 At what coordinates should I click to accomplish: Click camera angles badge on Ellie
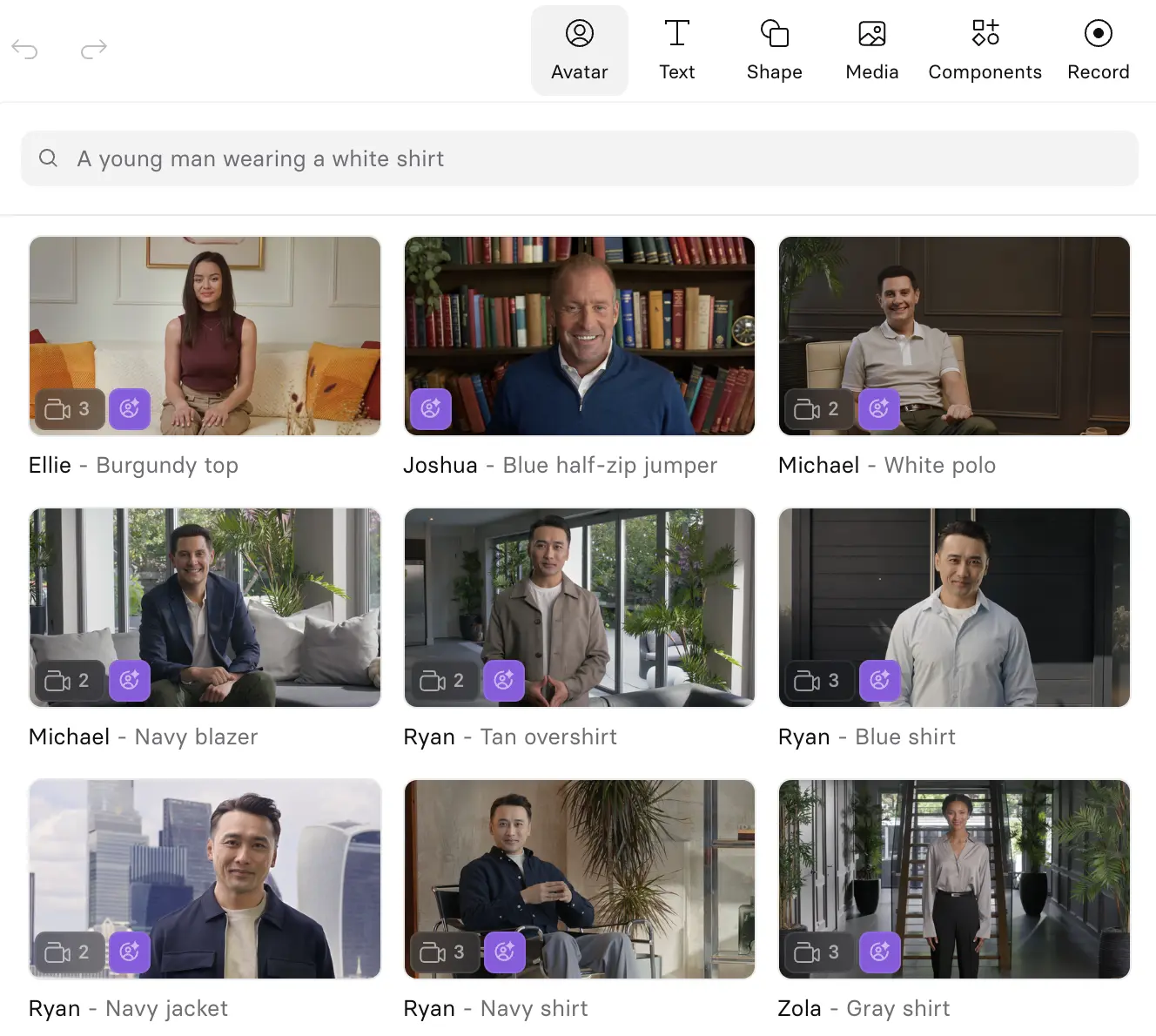point(69,409)
